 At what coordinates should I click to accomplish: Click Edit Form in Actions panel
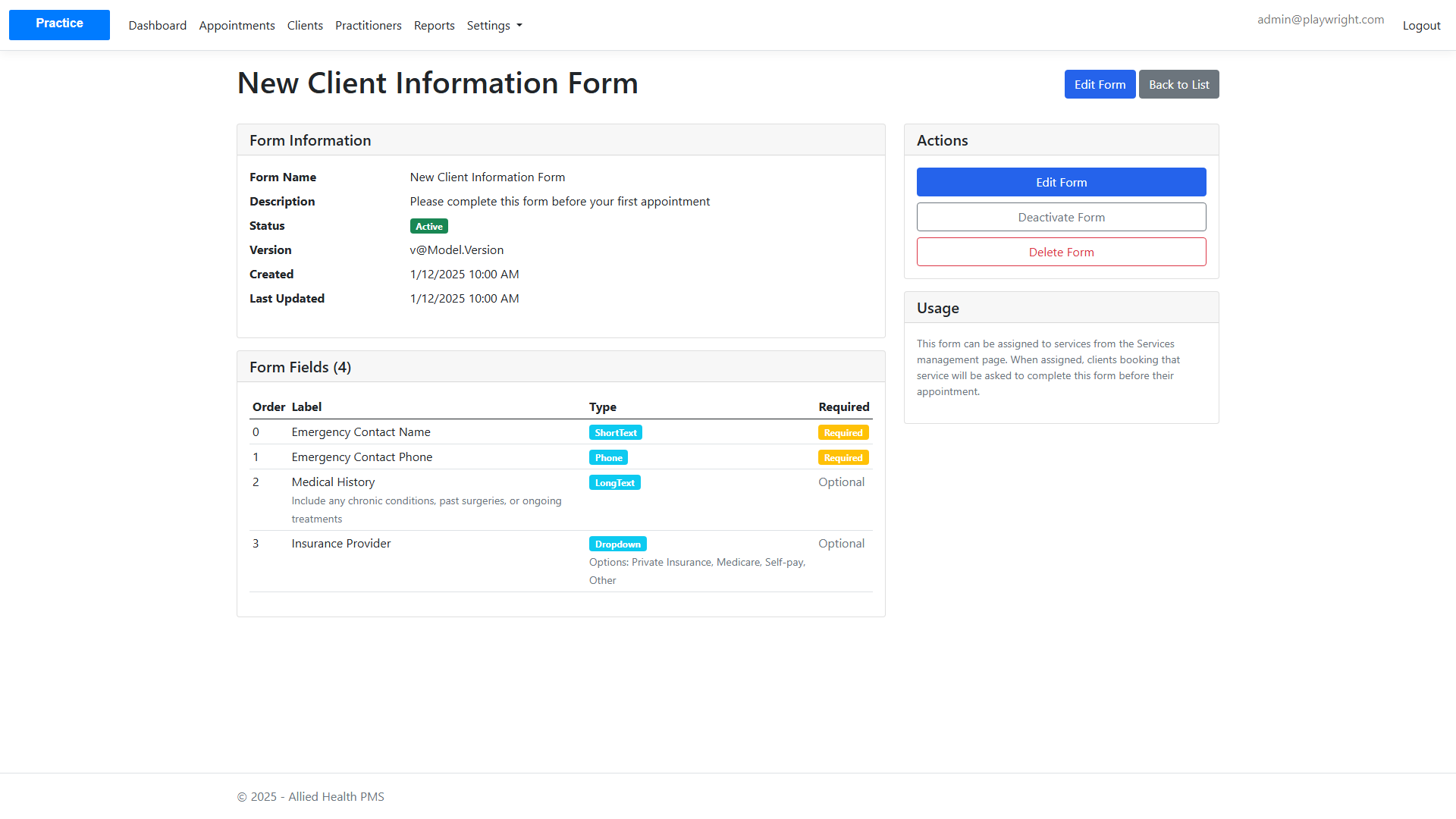point(1061,182)
